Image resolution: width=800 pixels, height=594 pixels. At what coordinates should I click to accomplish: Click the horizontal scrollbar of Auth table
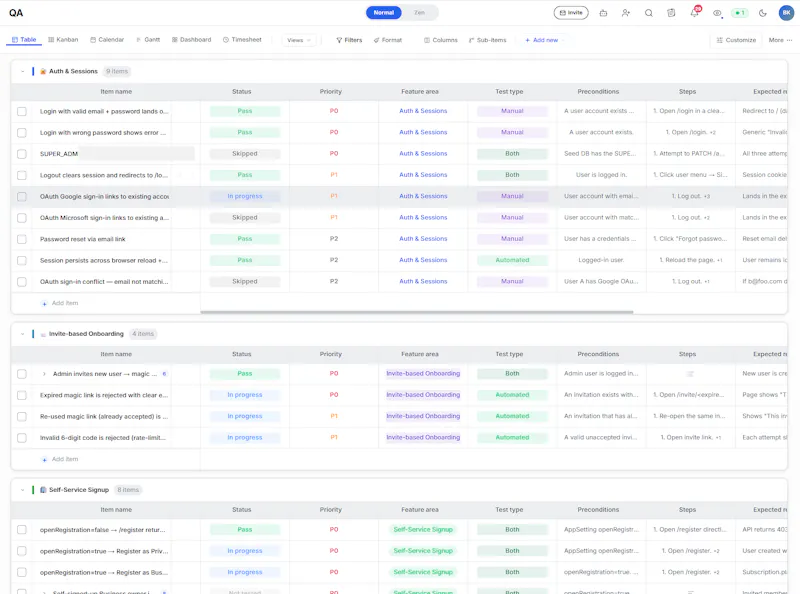417,312
